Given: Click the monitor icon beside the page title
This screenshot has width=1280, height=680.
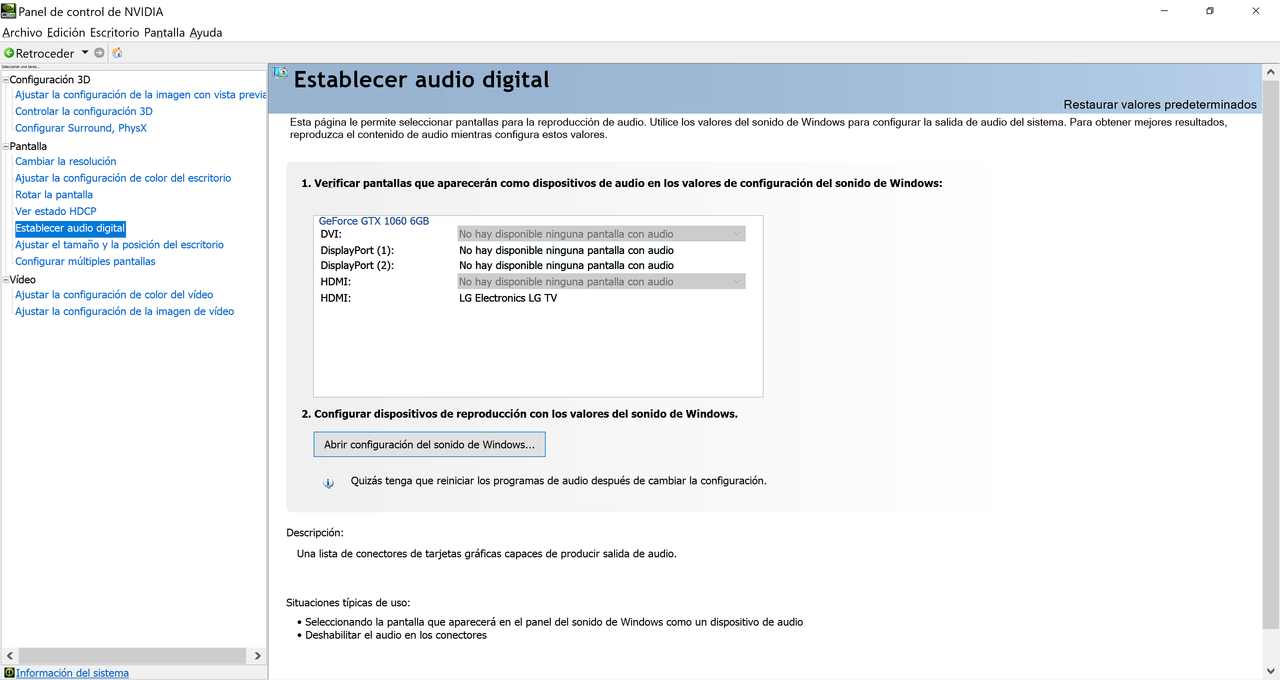Looking at the screenshot, I should (281, 73).
